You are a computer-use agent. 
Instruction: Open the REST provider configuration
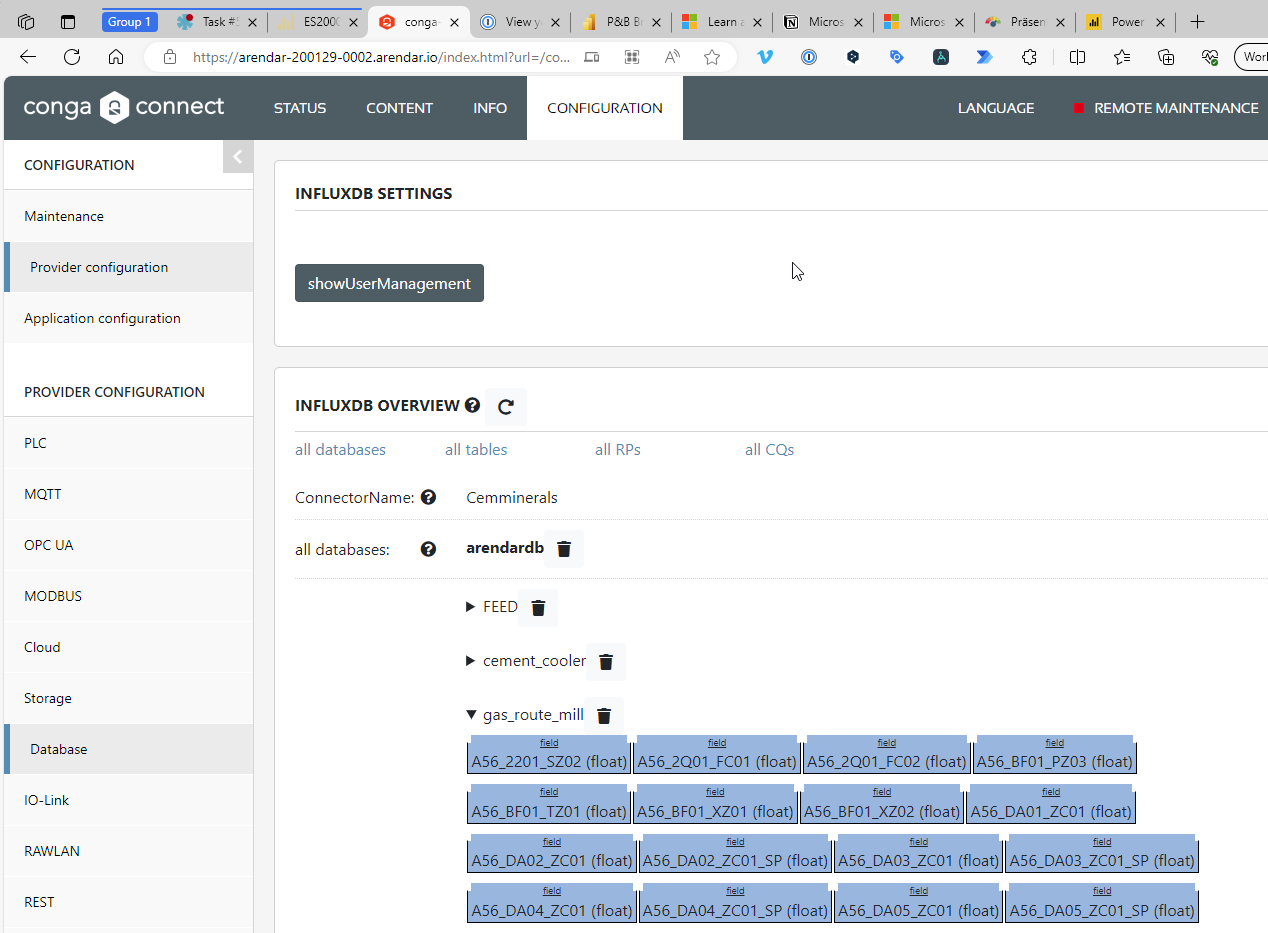(128, 902)
